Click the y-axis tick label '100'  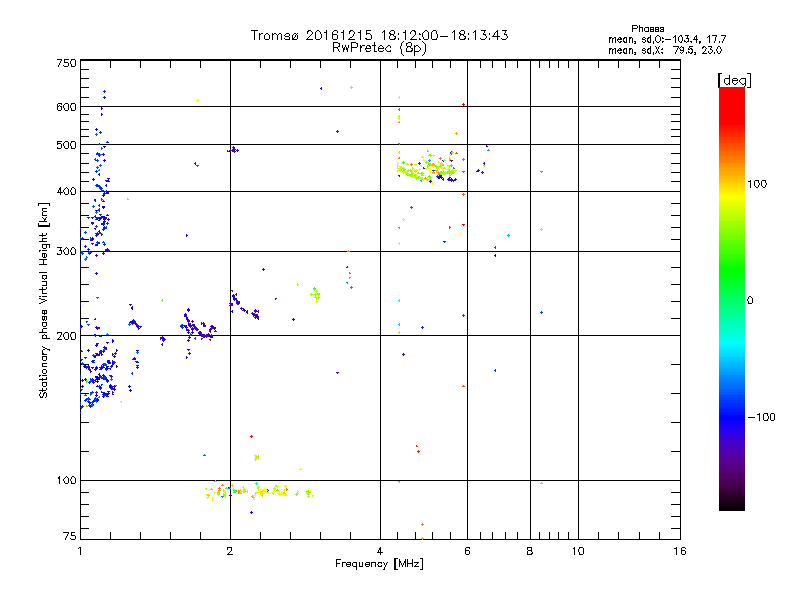pyautogui.click(x=66, y=480)
